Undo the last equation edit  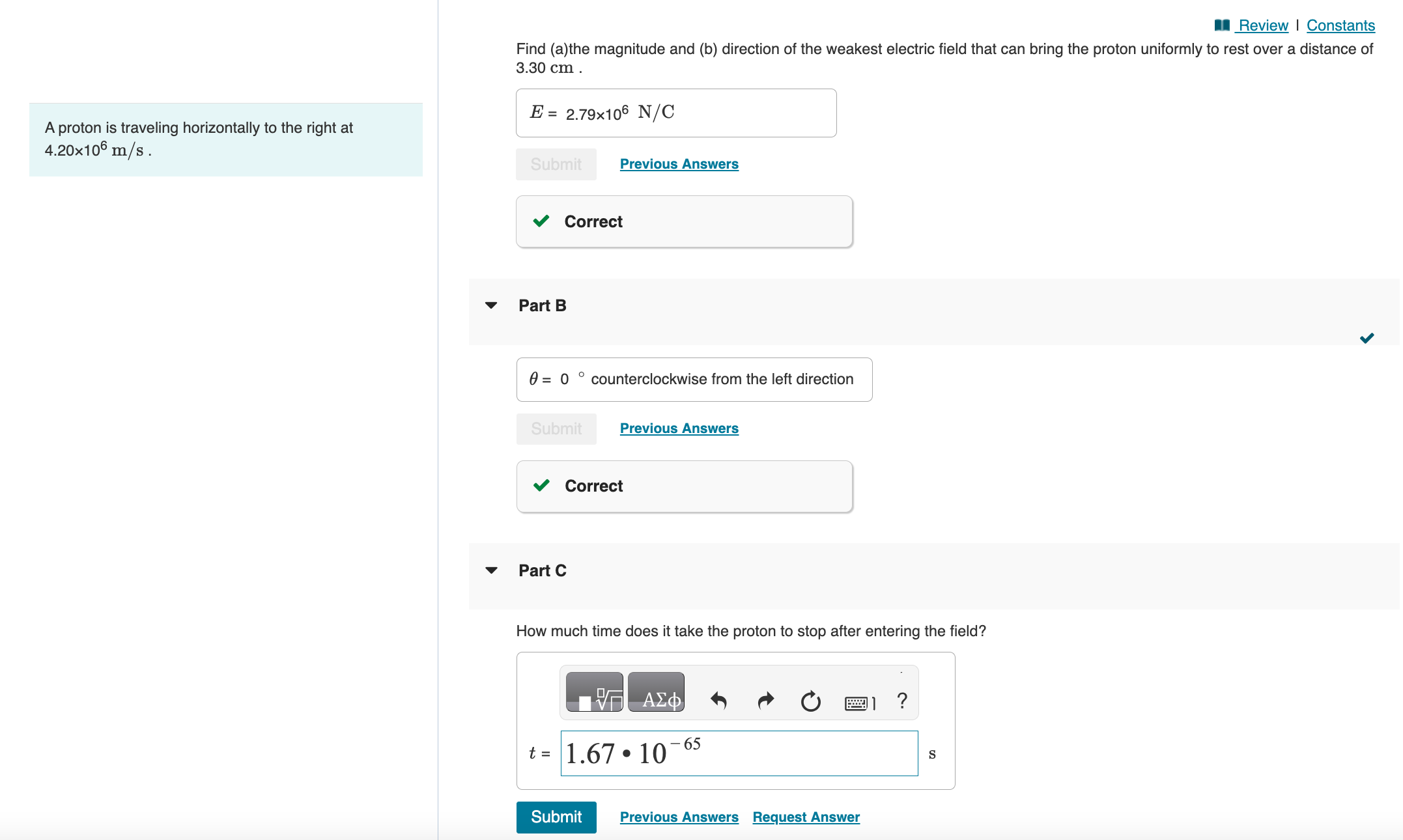tap(718, 701)
